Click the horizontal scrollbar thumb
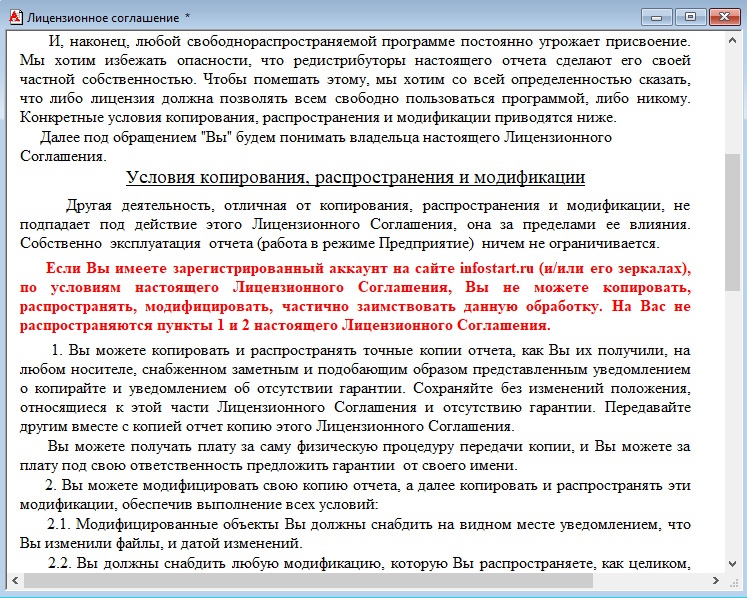Image resolution: width=747 pixels, height=598 pixels. (x=308, y=580)
